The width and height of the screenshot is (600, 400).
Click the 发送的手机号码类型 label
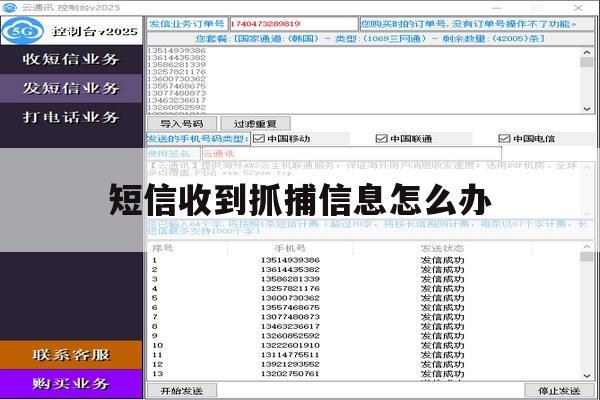[198, 139]
